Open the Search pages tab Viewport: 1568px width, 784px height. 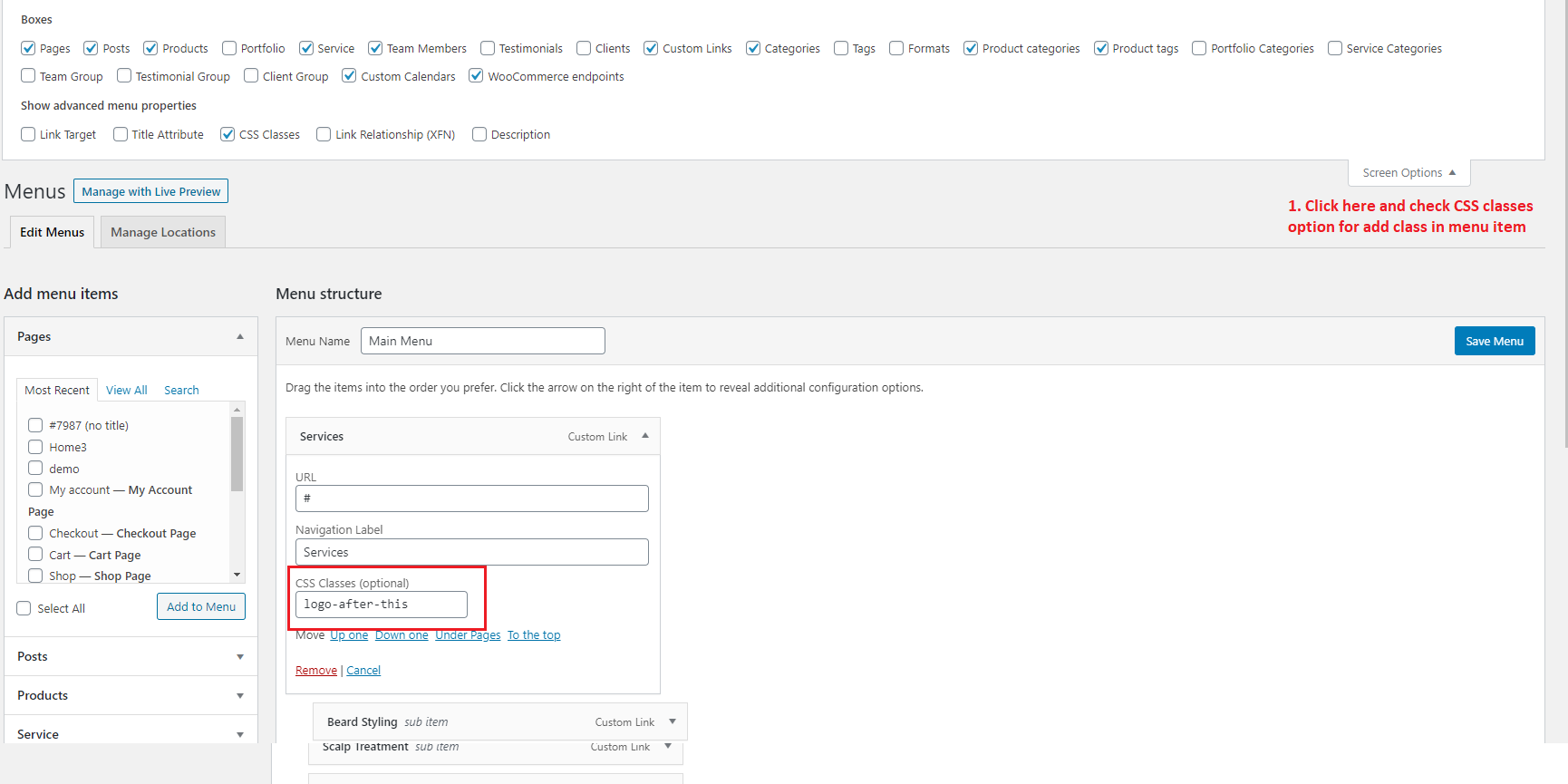tap(181, 390)
